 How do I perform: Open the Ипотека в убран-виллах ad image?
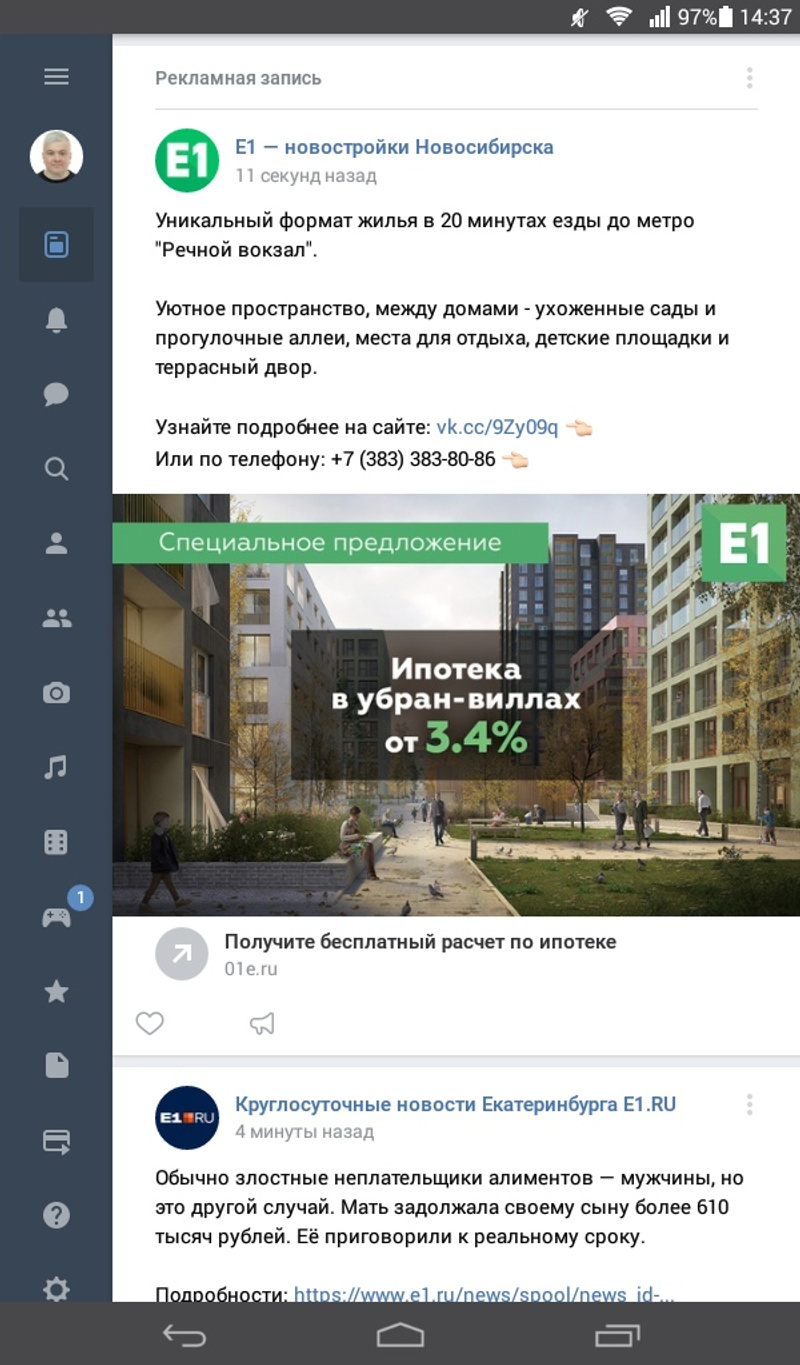click(456, 705)
